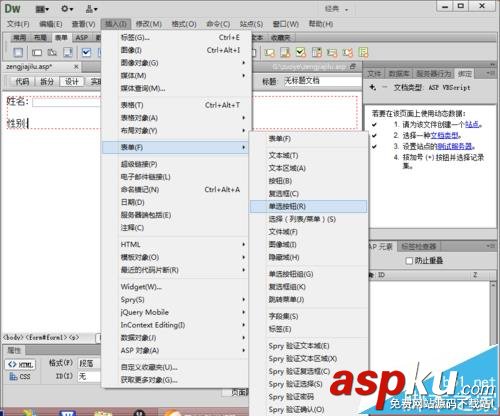Open the gear Extend Dreamweaver menu
This screenshot has height=416, width=500.
click(67, 9)
